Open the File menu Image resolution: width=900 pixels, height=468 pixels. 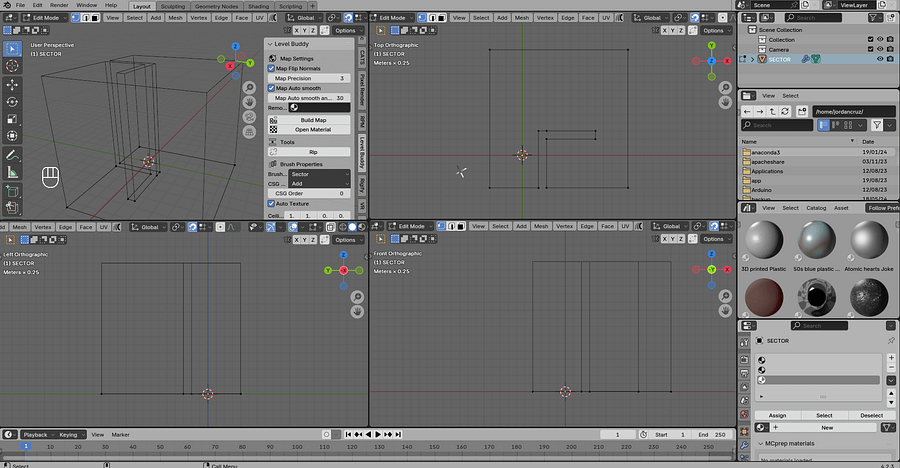pyautogui.click(x=20, y=5)
